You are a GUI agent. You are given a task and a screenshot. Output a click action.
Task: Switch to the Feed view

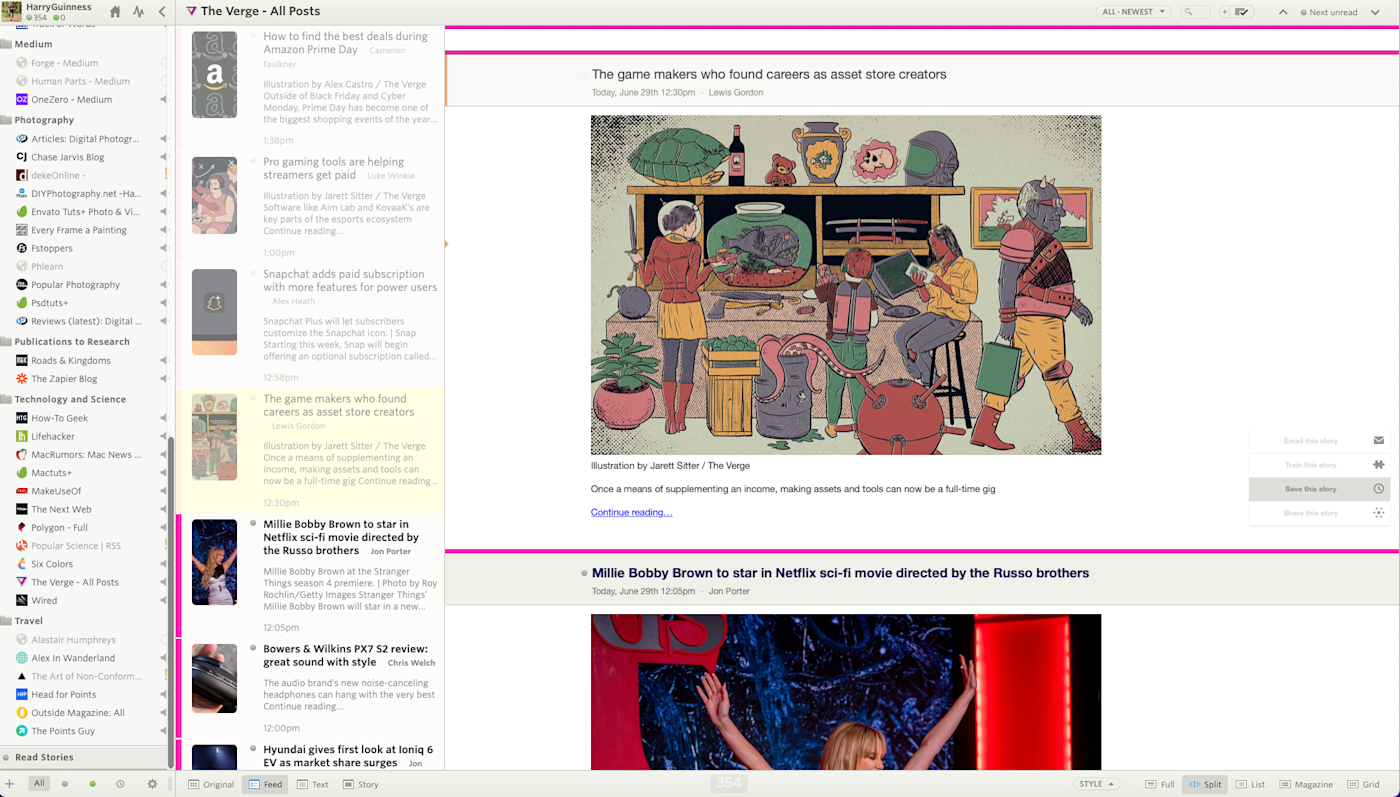(x=265, y=785)
